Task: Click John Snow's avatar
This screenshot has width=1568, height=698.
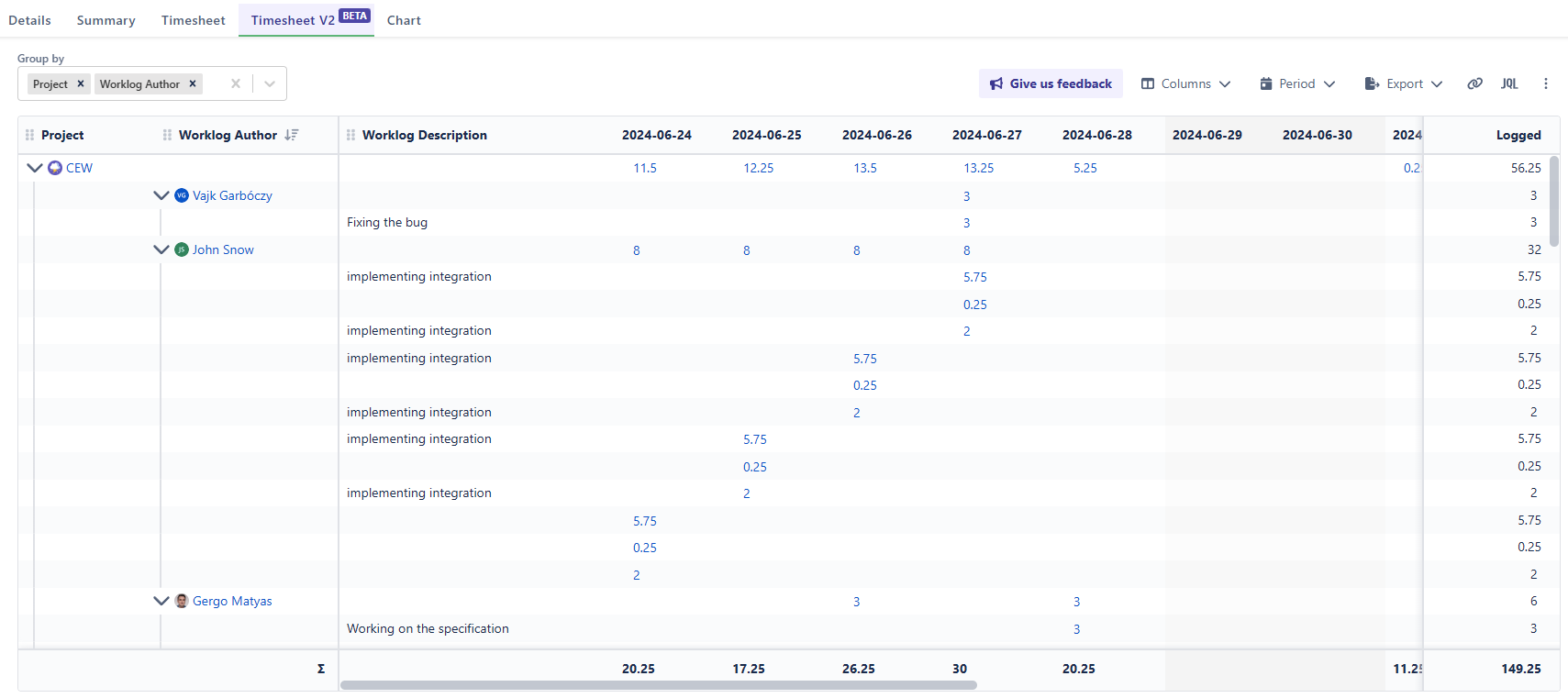Action: (x=182, y=249)
